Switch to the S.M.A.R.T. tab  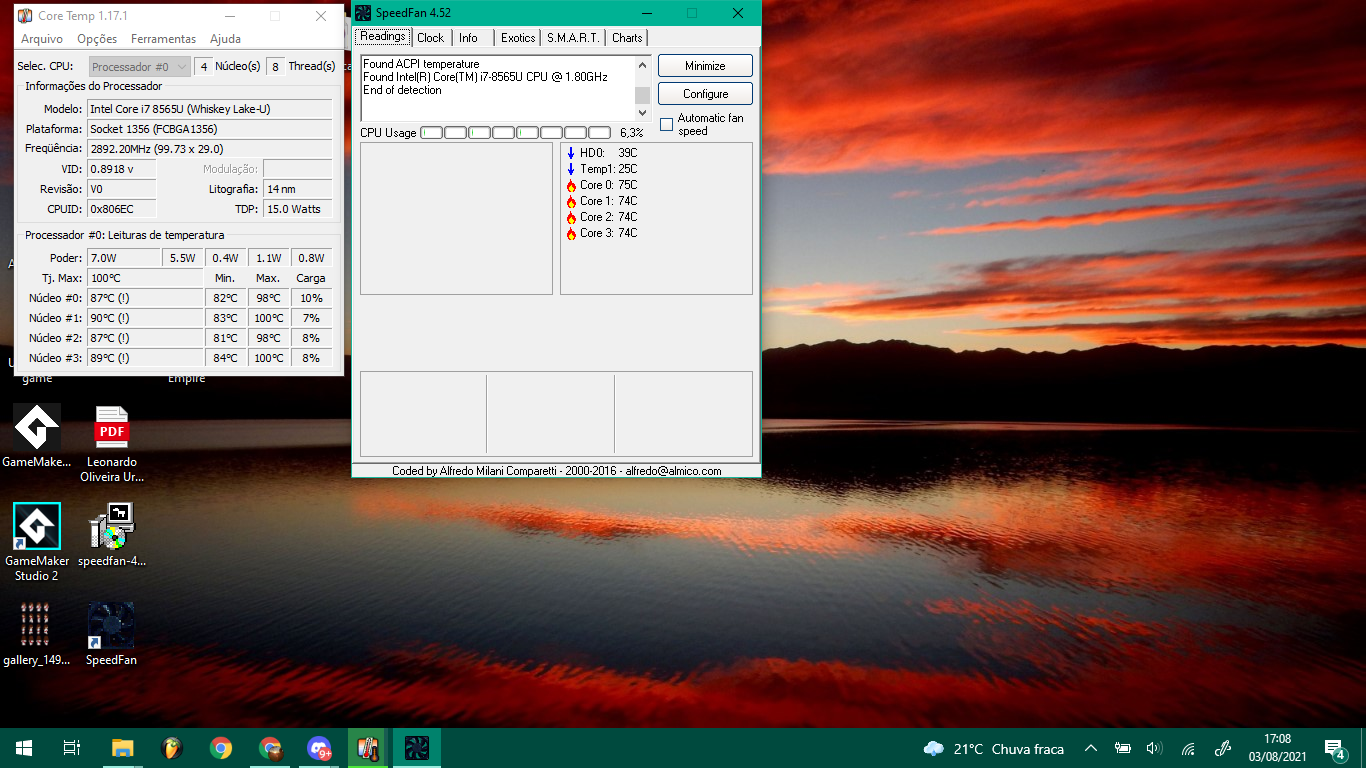[574, 38]
